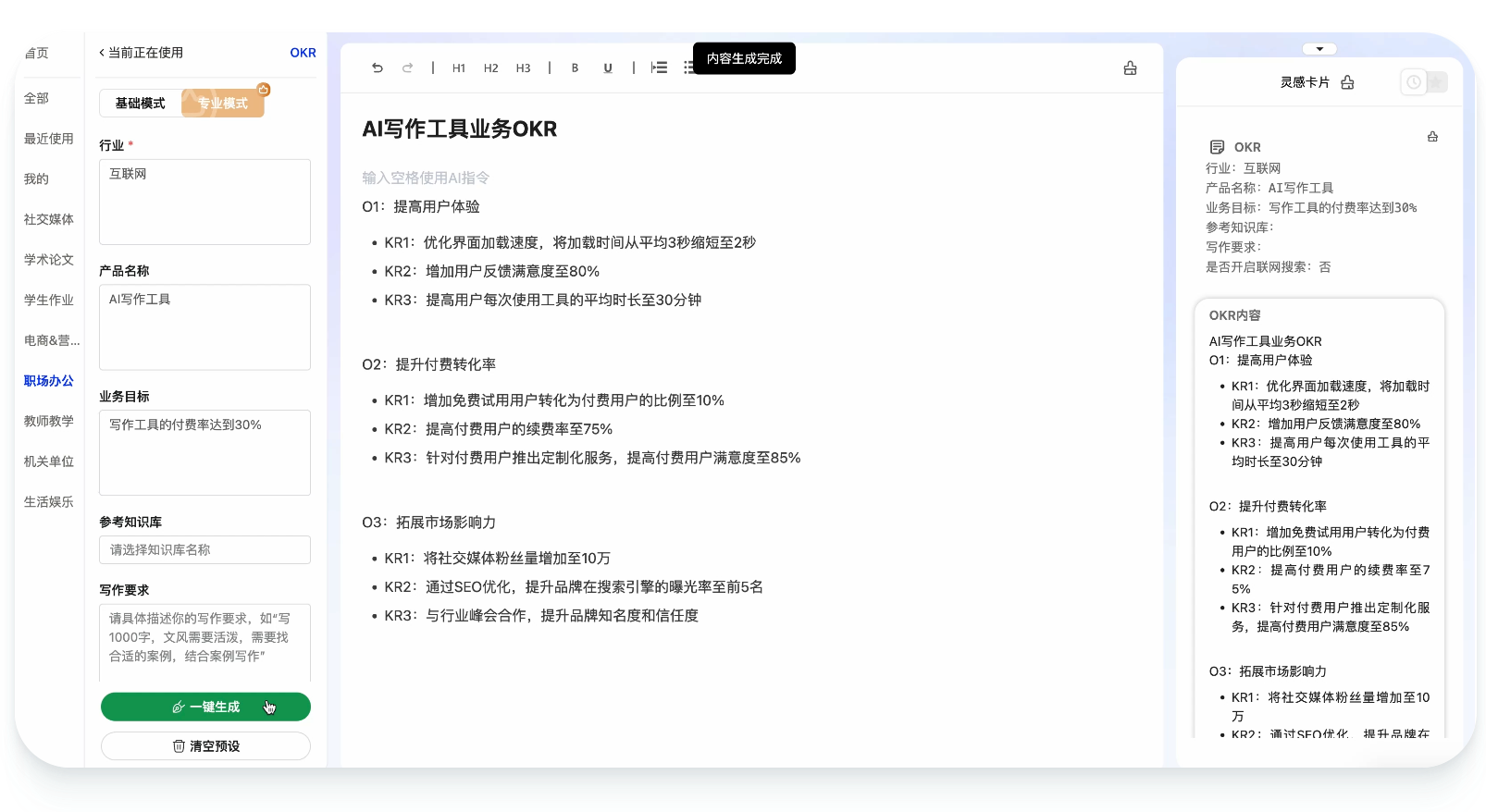Select 生活娱乐 category
This screenshot has width=1486, height=812.
point(48,502)
